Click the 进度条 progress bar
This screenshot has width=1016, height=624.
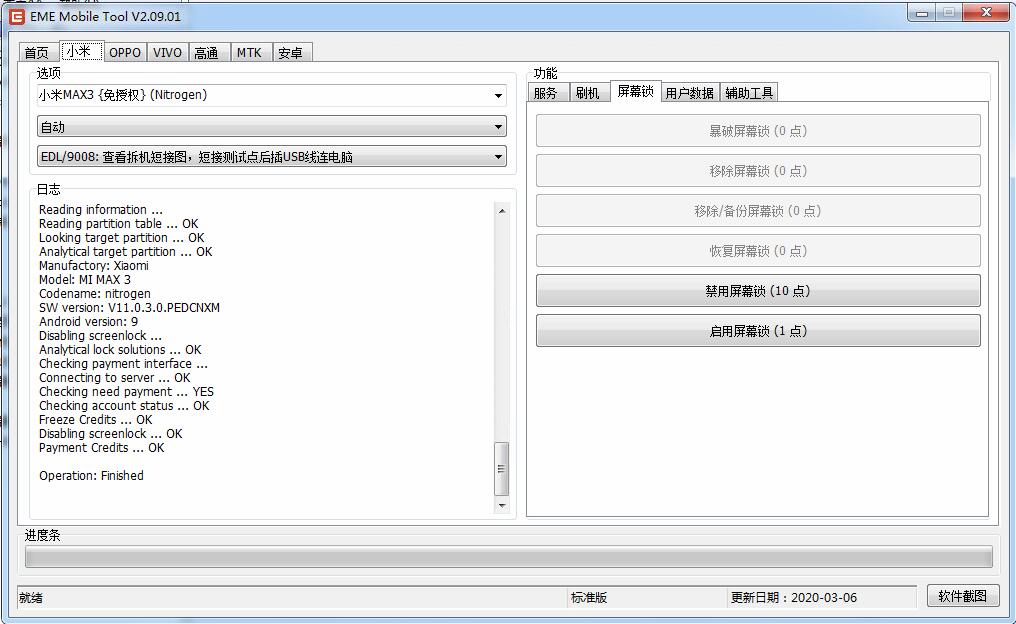point(509,557)
